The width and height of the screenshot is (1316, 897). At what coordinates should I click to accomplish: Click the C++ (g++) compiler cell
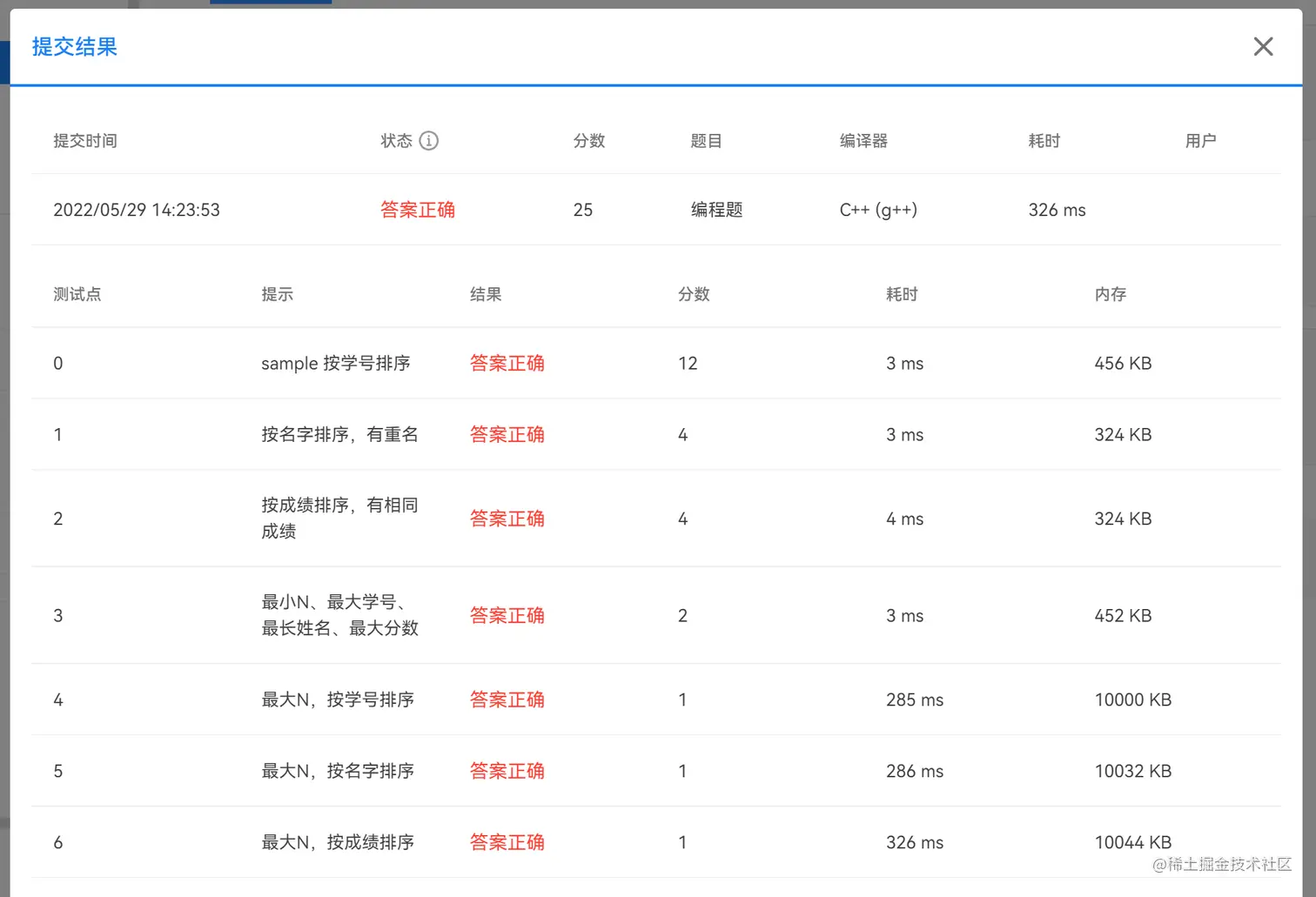tap(878, 210)
